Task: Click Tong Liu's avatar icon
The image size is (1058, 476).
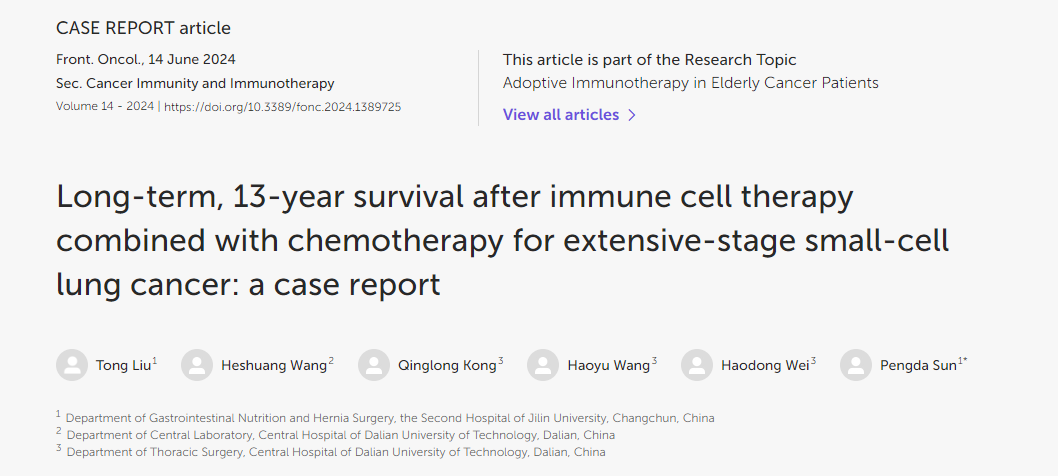Action: (72, 365)
